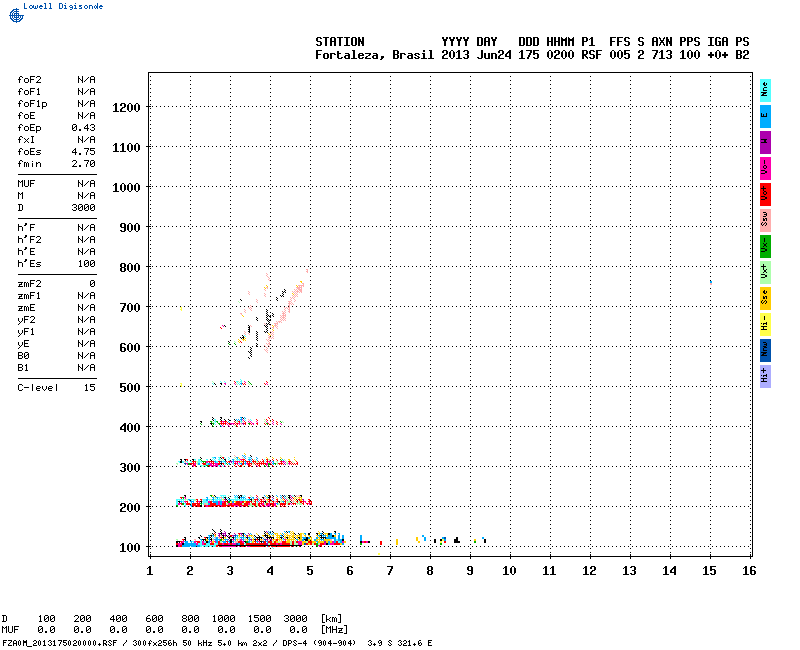Select the light green Vx+ legend swatch

(765, 272)
